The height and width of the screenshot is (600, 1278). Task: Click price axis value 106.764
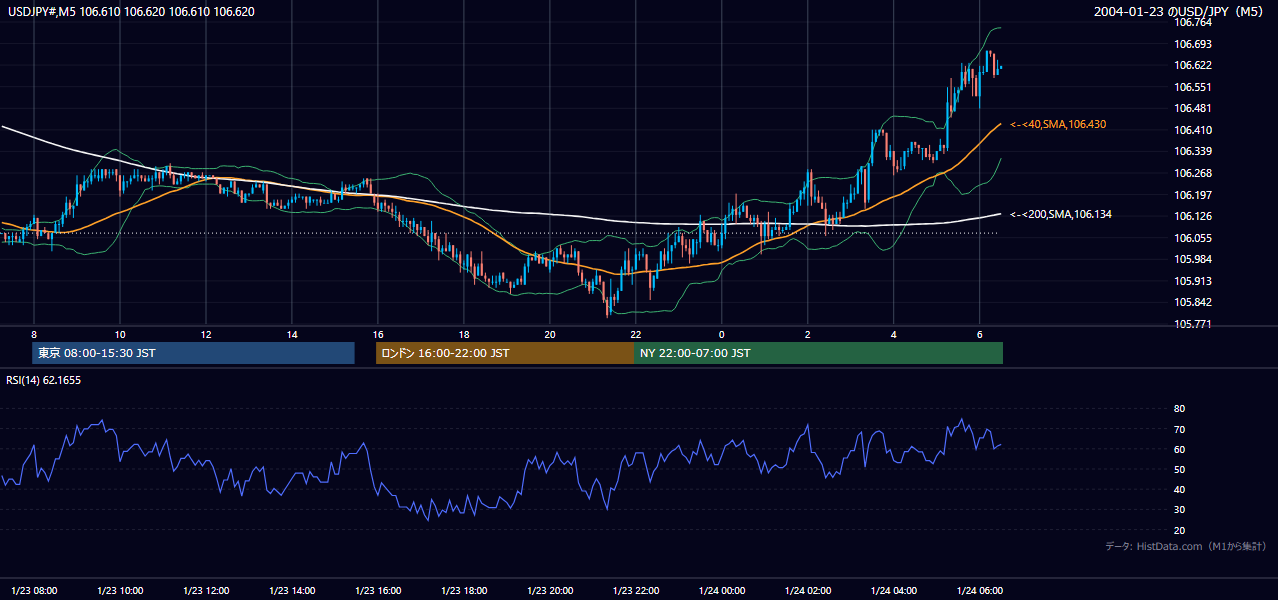click(x=1193, y=22)
